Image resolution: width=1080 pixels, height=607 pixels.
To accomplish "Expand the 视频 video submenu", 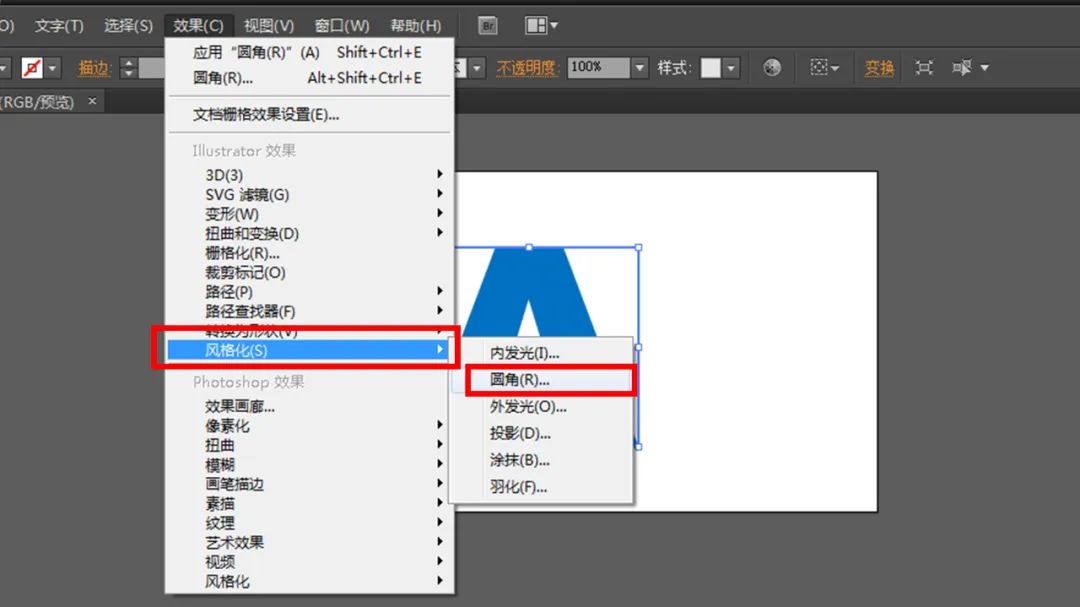I will (309, 562).
